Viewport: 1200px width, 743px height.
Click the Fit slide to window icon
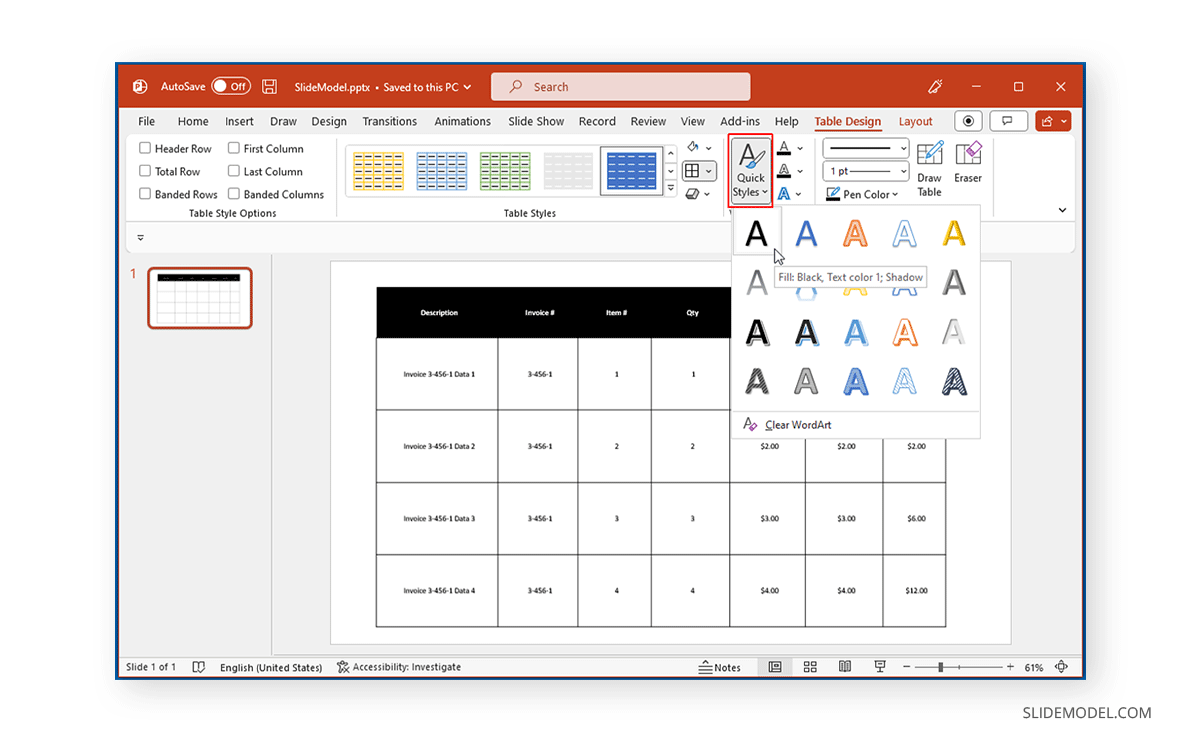(x=1061, y=667)
